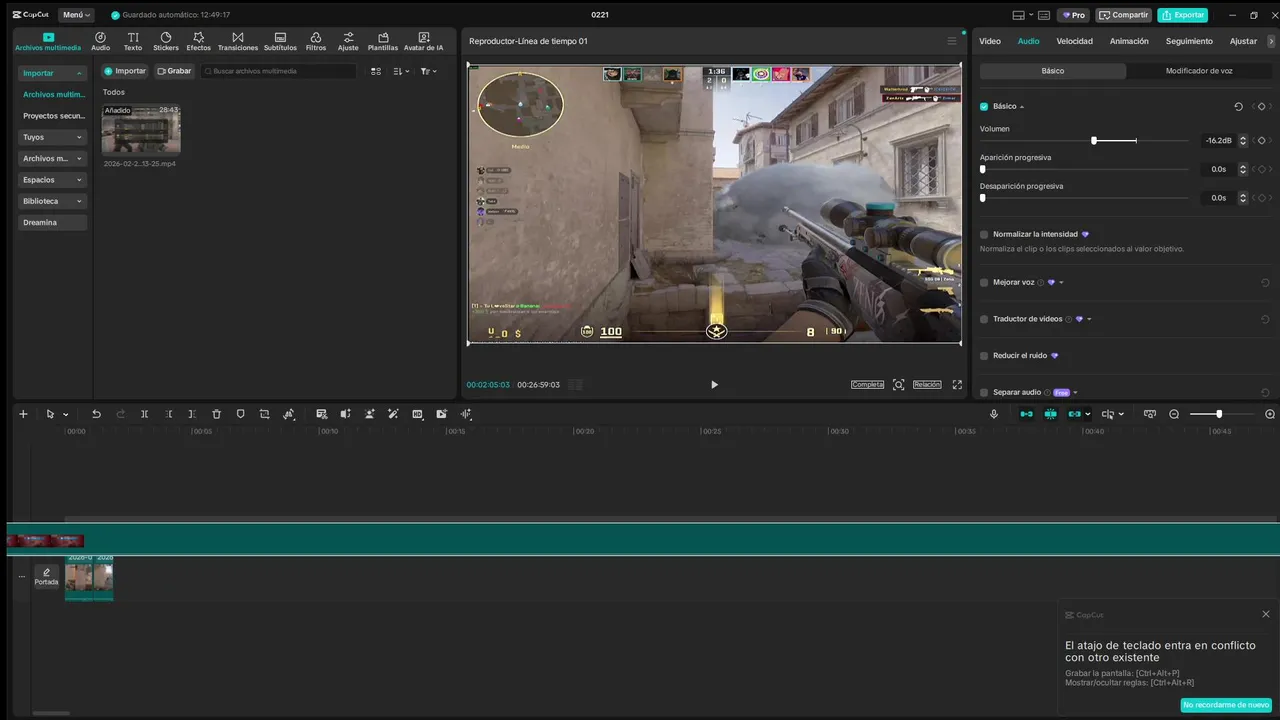Select the imported mp4 video thumbnail

(x=141, y=129)
